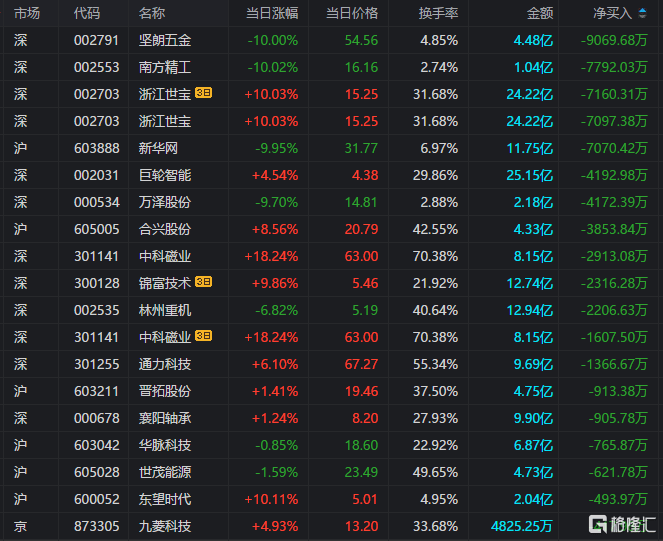Click the 3日 badge beside -7160.31万 浙江世宝

[x=203, y=93]
